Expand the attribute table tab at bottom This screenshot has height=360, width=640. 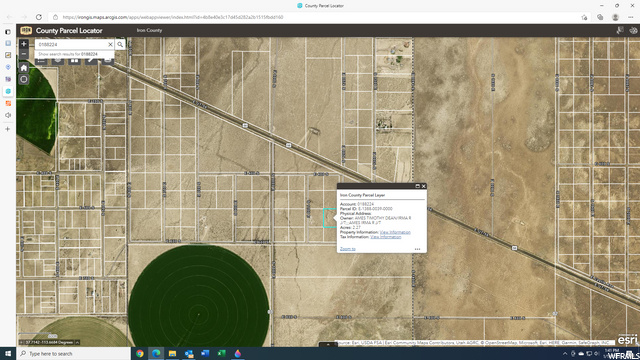(328, 344)
